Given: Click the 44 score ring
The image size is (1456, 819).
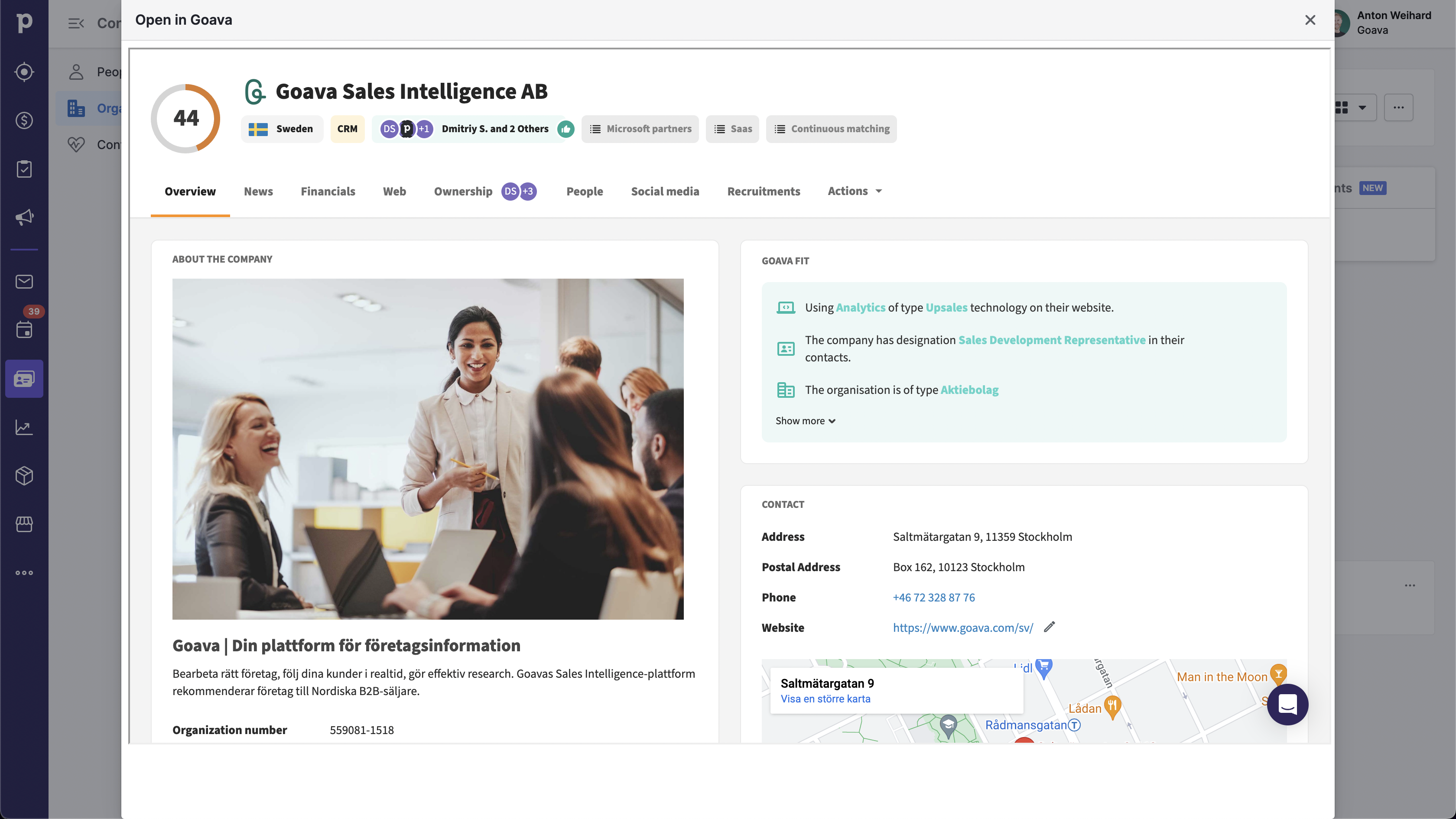Looking at the screenshot, I should tap(186, 118).
